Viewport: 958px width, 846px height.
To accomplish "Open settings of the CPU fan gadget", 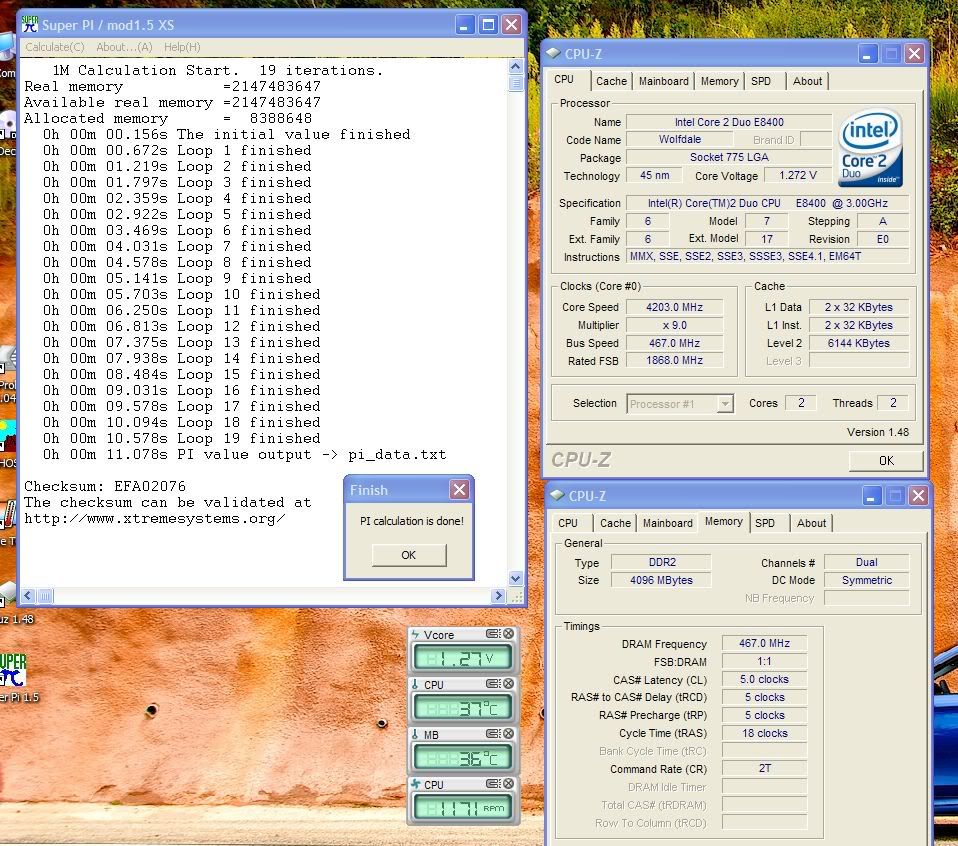I will (492, 784).
